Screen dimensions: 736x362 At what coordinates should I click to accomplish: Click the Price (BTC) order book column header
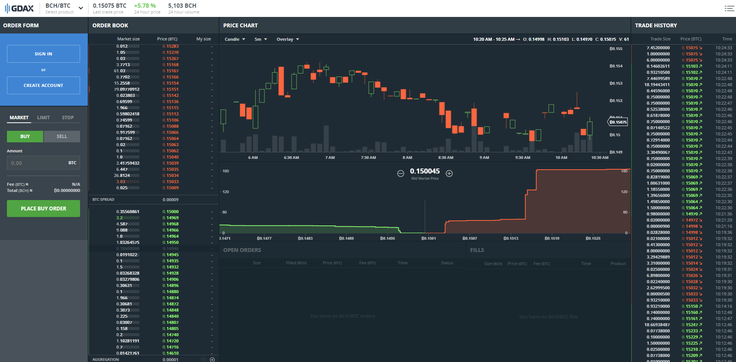coord(167,39)
